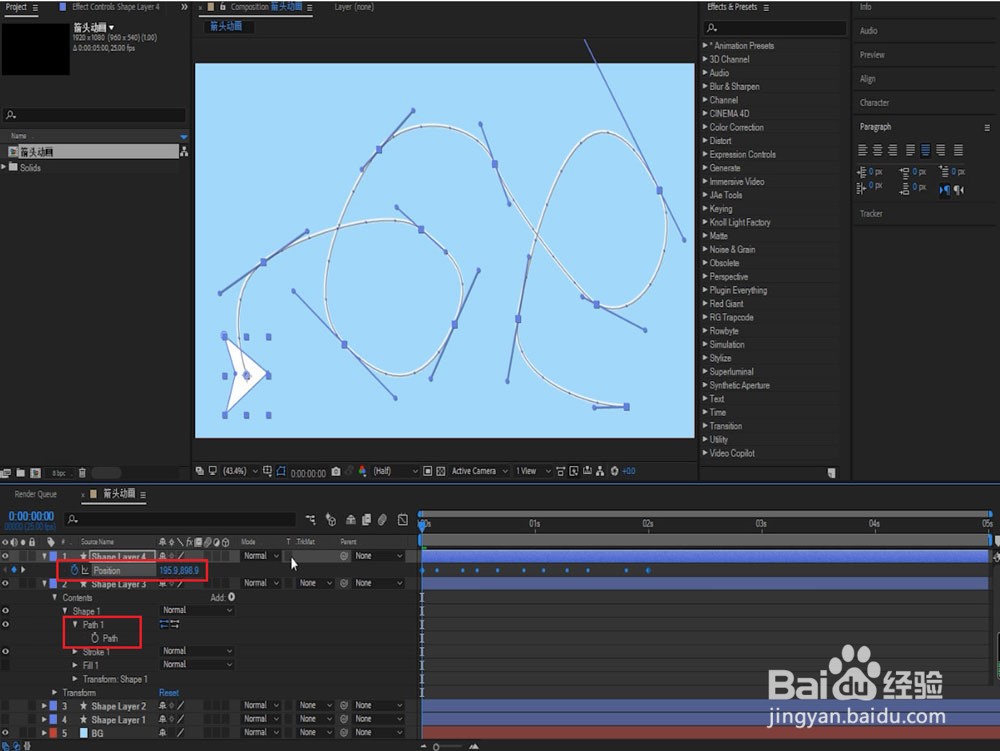Open the Align panel tab
This screenshot has height=751, width=1000.
point(867,79)
